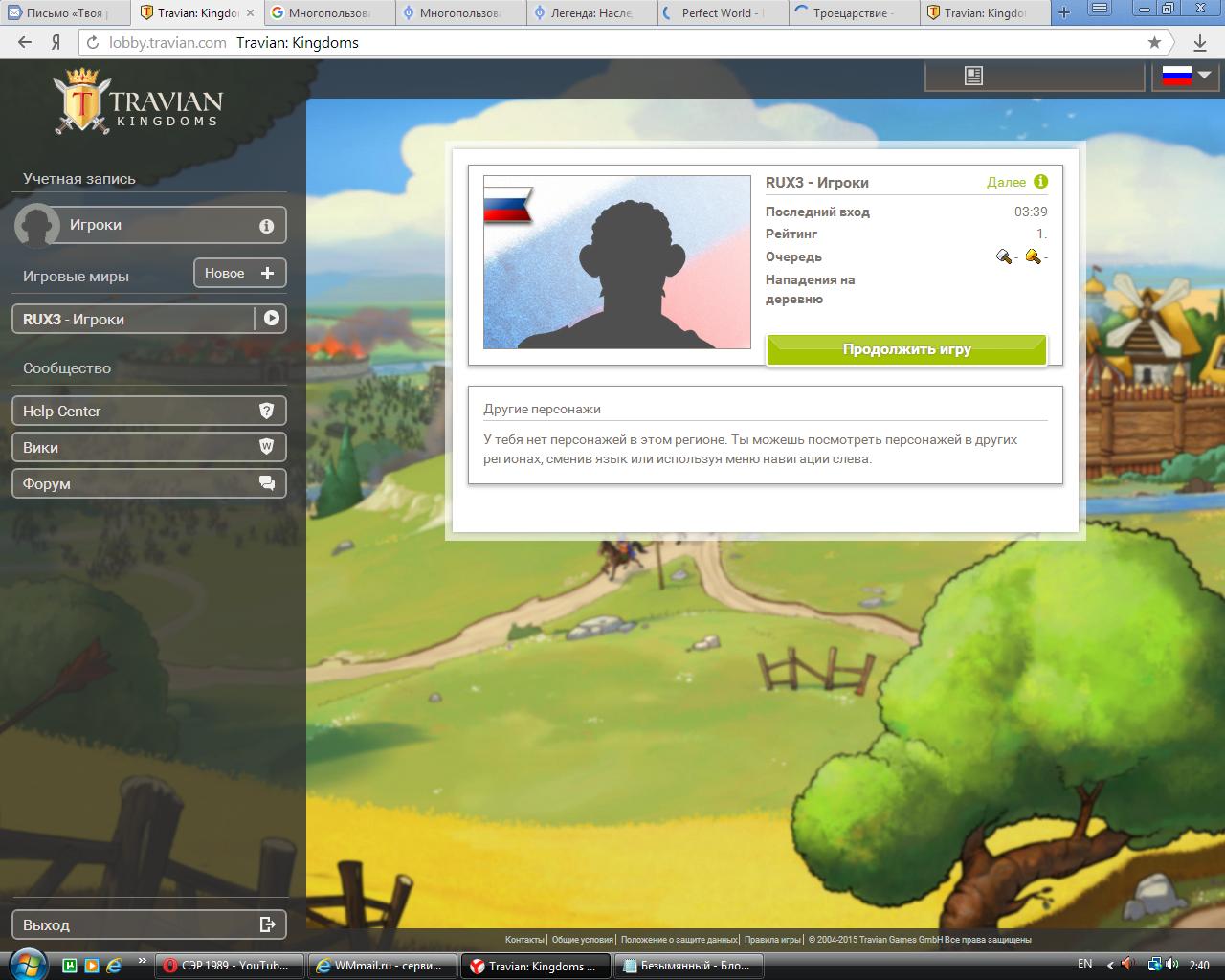Switch to the 'Легенда: Насле' tab
Image resolution: width=1225 pixels, height=980 pixels.
(590, 13)
